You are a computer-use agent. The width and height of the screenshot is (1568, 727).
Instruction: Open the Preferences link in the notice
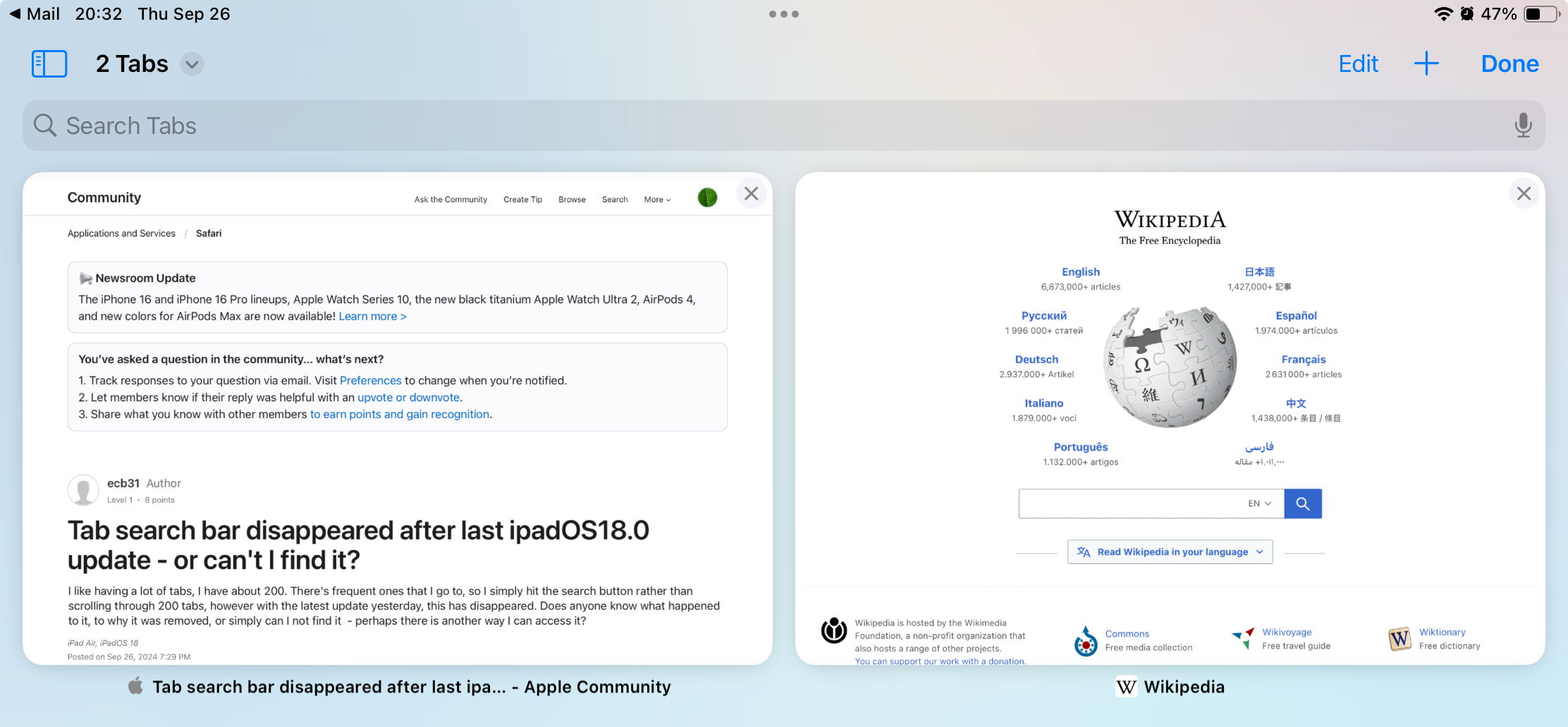(370, 380)
